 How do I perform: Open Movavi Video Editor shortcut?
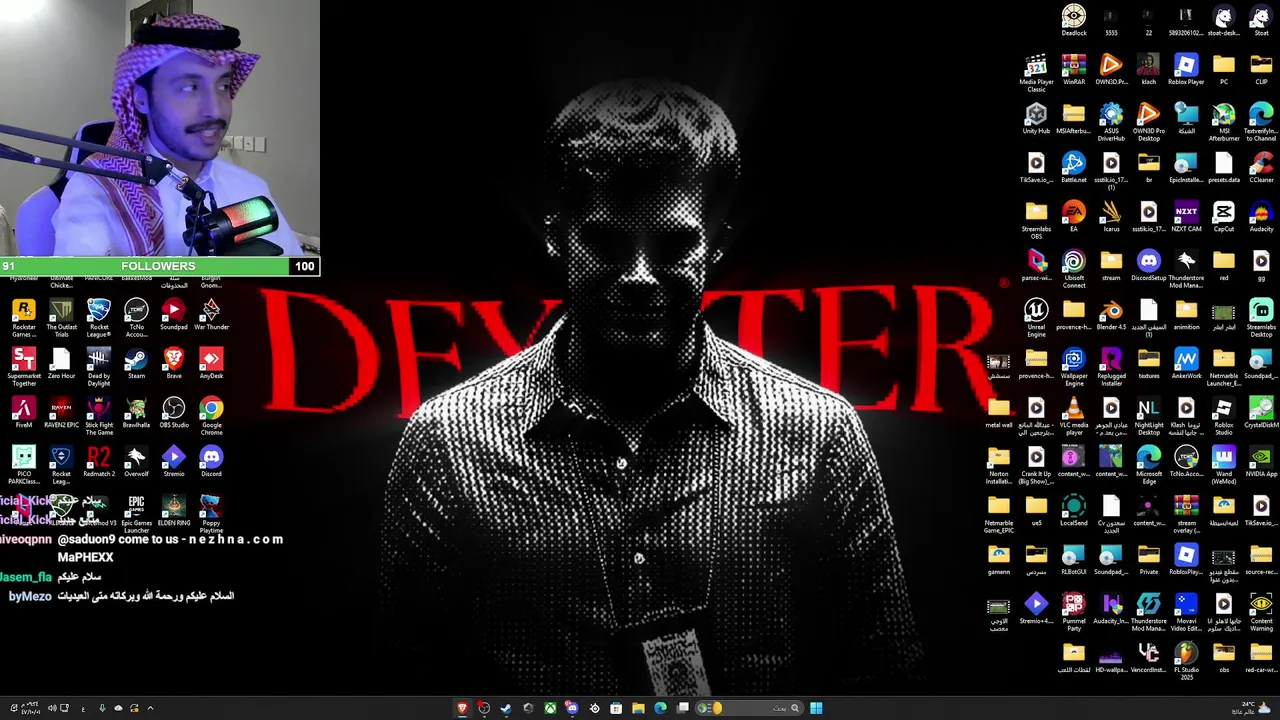[x=1186, y=612]
